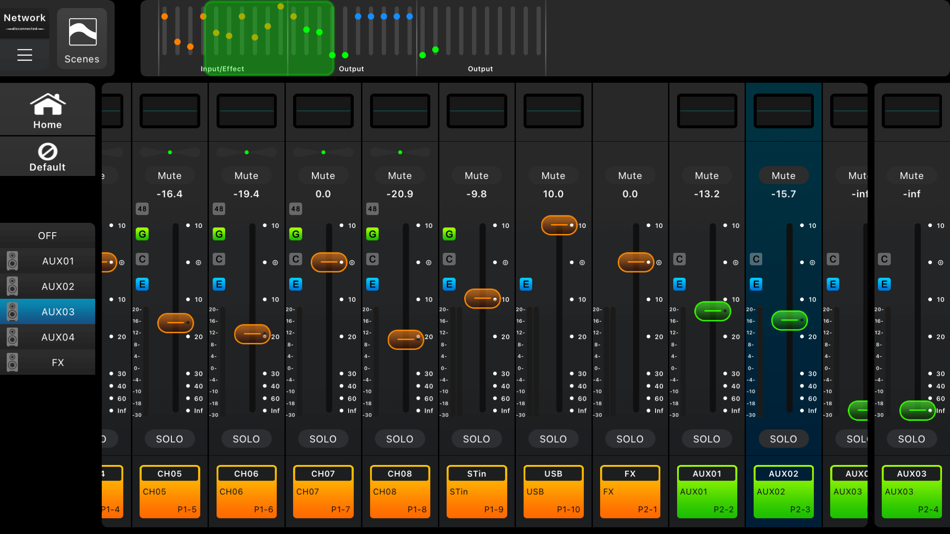Select AUX03 sends on fader
The width and height of the screenshot is (950, 534).
tap(47, 312)
